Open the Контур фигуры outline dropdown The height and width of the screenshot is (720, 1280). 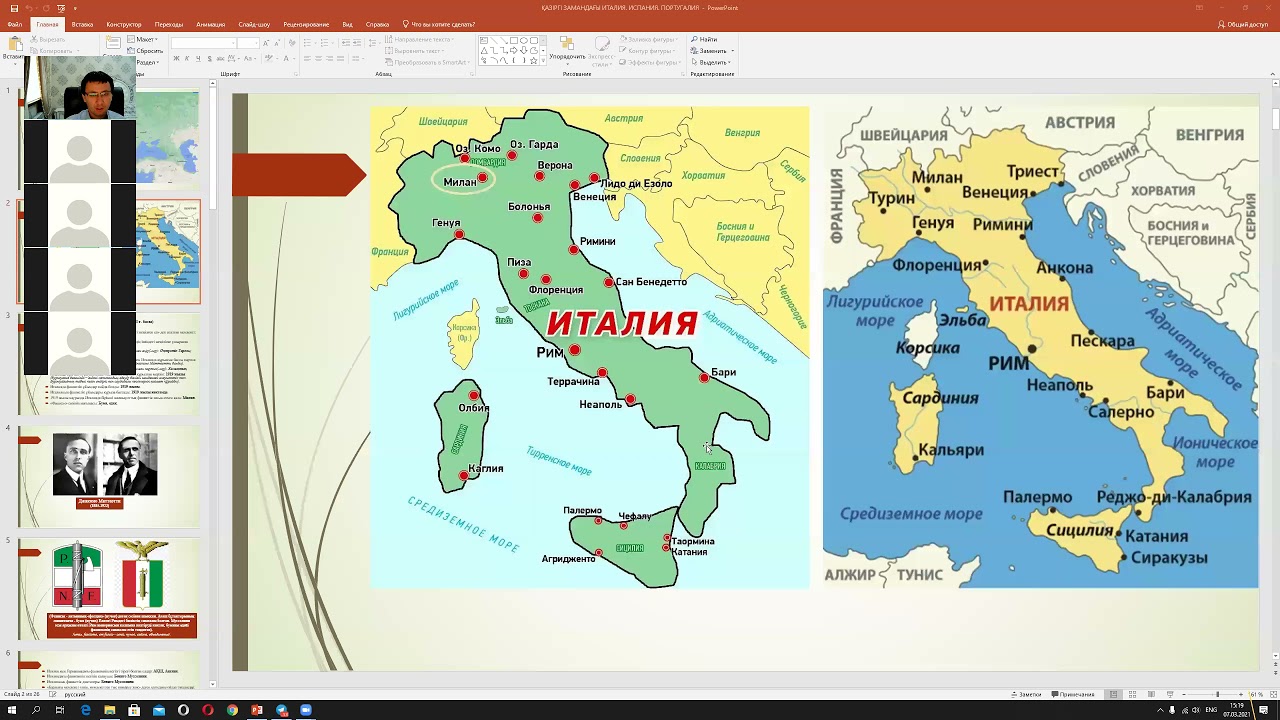click(x=648, y=51)
